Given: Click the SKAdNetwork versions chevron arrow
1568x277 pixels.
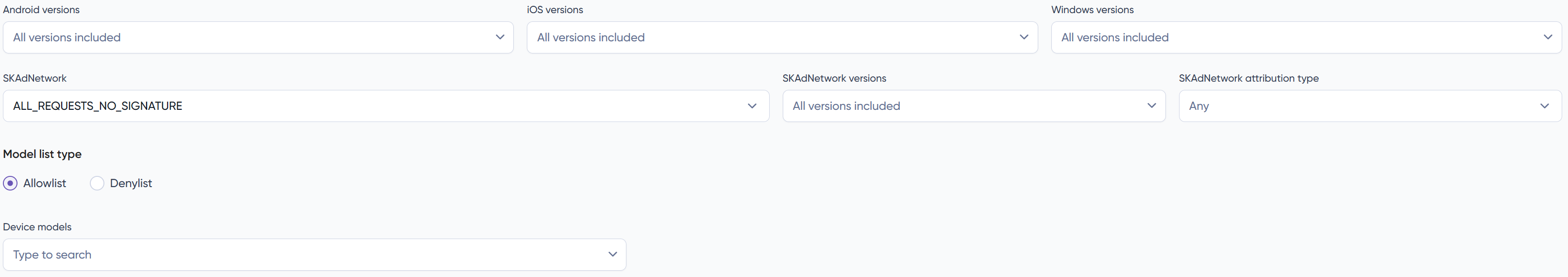Looking at the screenshot, I should click(1151, 106).
